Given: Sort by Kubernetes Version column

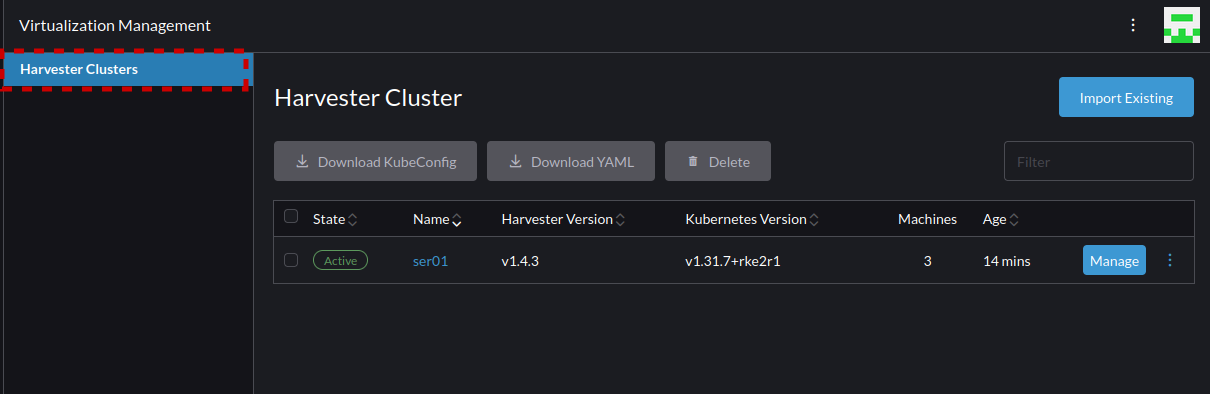Looking at the screenshot, I should tap(752, 219).
